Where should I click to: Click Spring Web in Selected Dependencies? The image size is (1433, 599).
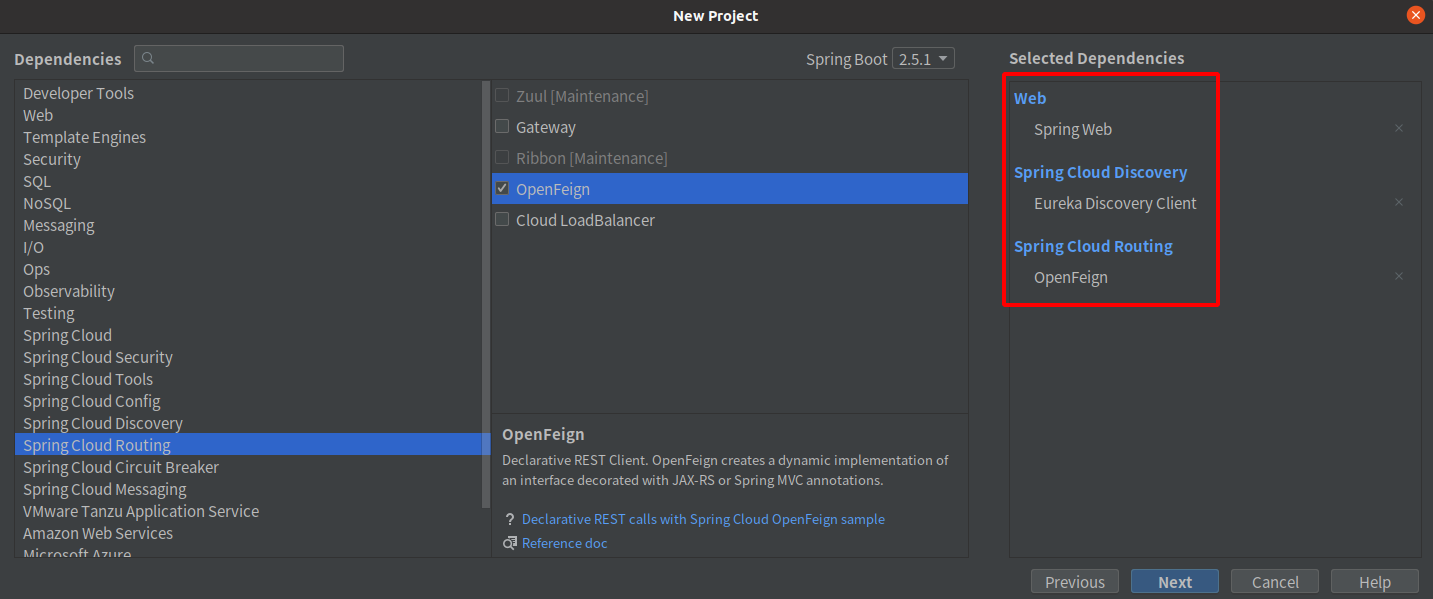[x=1073, y=129]
